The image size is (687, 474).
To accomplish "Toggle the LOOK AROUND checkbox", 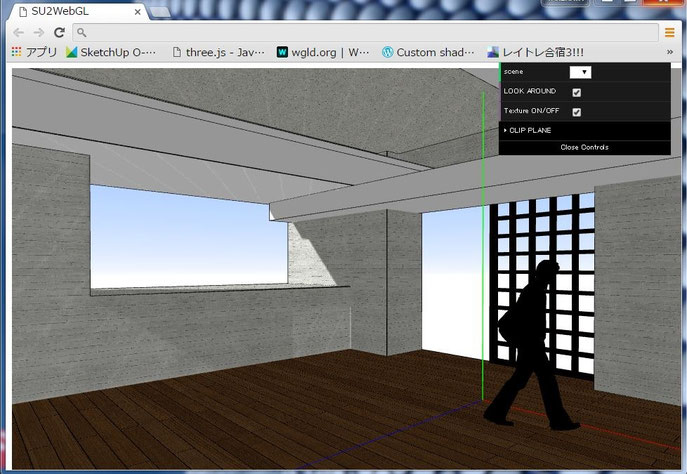I will pos(577,92).
